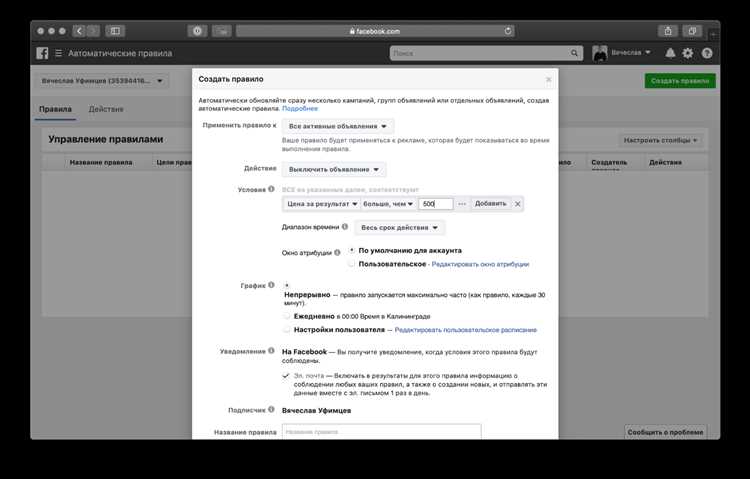The height and width of the screenshot is (479, 750).
Task: Click the info icon next to Условия
Action: (x=271, y=189)
